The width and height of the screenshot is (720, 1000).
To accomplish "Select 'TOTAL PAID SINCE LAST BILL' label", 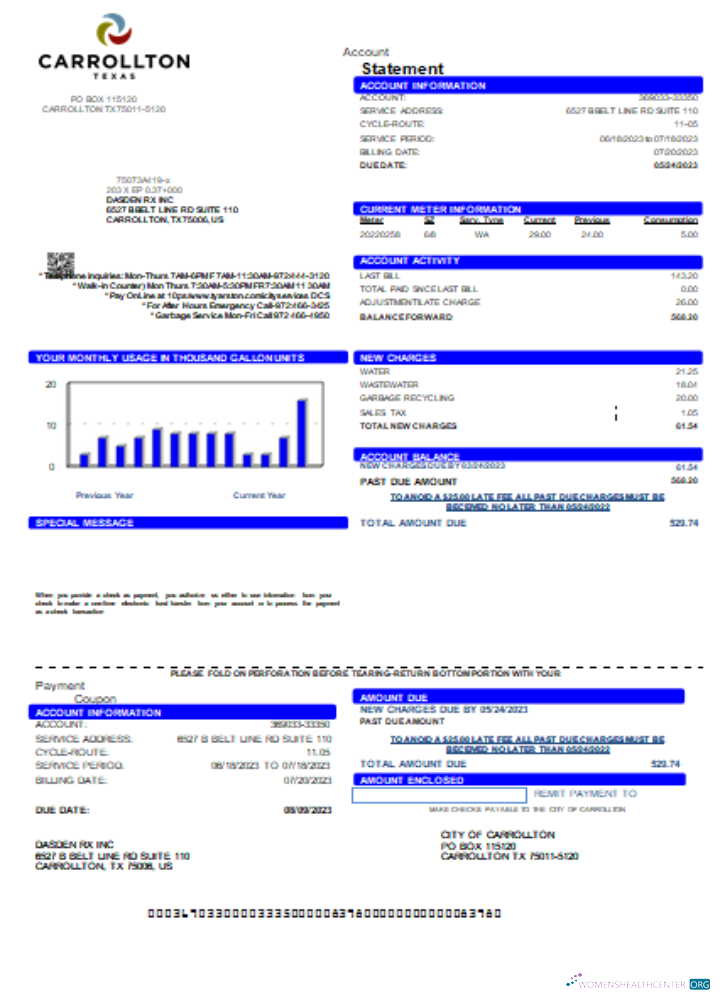I will point(418,289).
